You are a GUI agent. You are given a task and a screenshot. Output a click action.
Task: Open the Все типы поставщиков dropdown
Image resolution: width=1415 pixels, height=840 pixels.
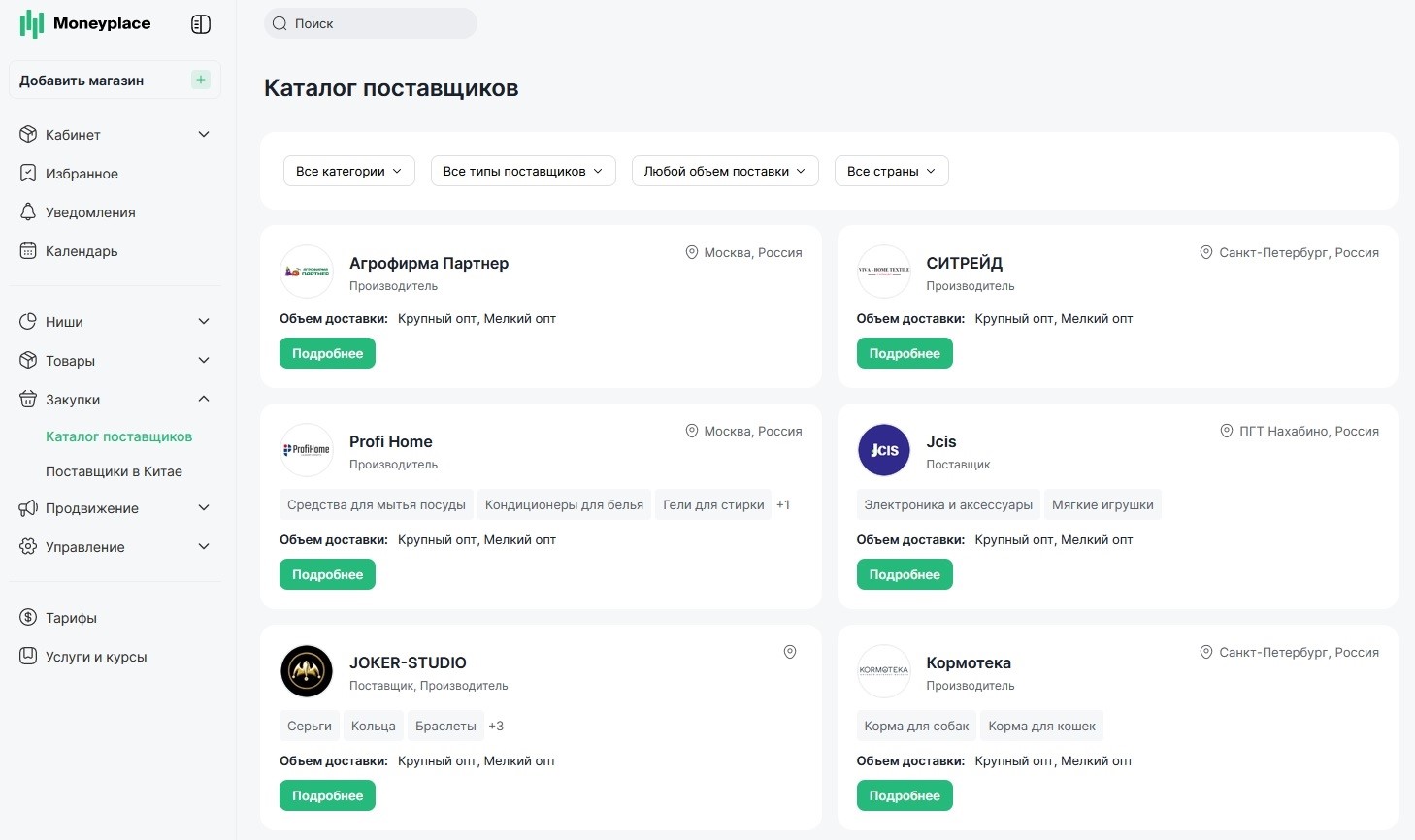click(x=523, y=171)
